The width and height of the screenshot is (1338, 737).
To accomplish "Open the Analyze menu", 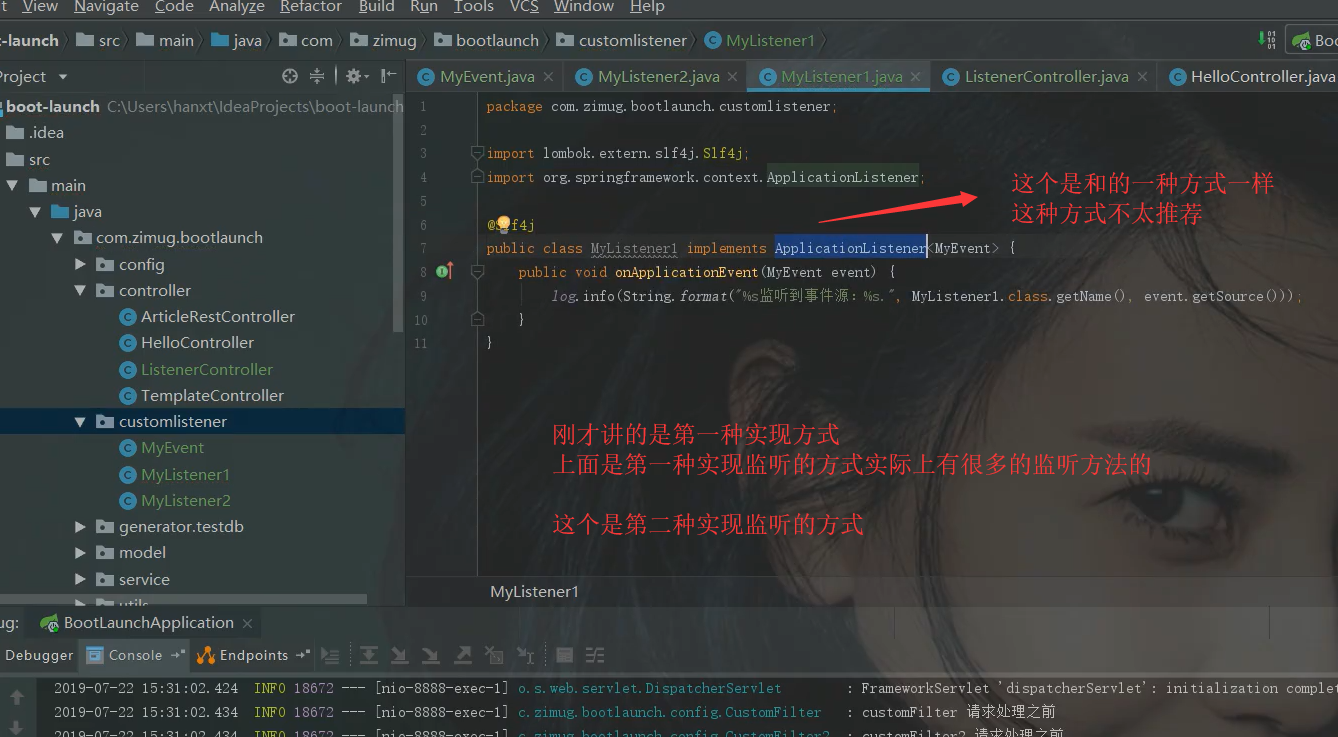I will click(x=237, y=7).
